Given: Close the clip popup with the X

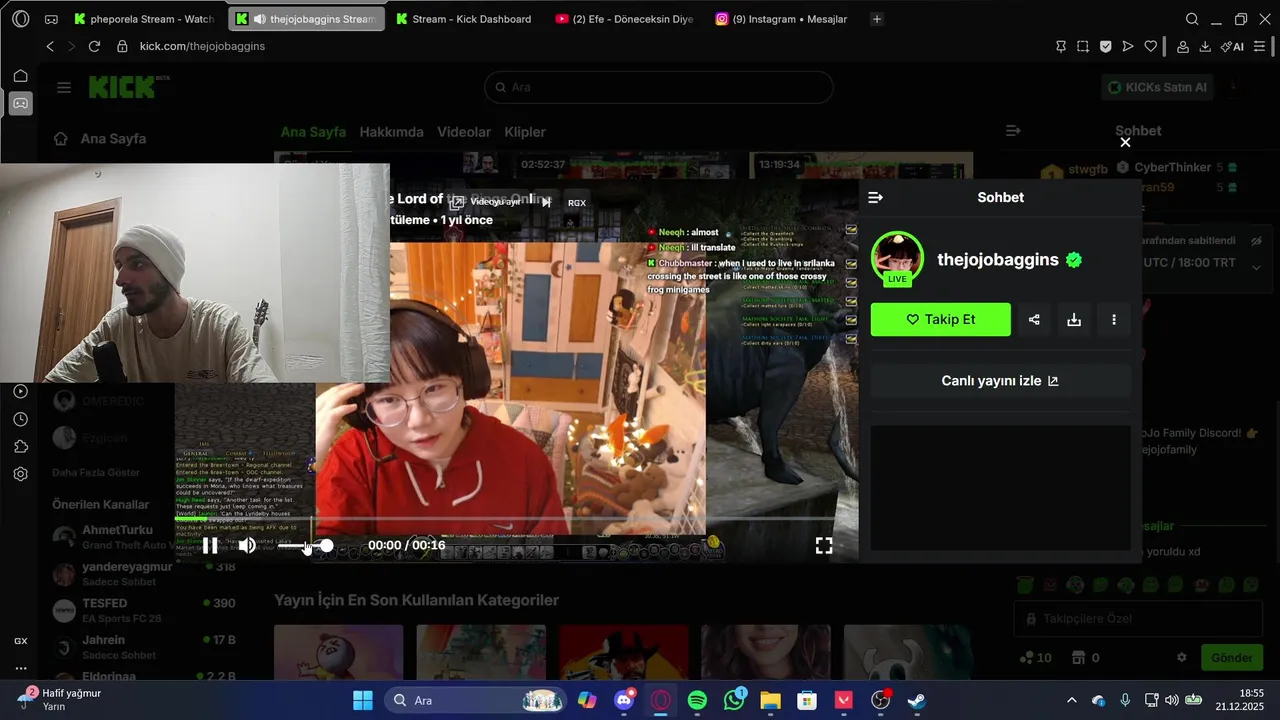Looking at the screenshot, I should coord(1125,142).
